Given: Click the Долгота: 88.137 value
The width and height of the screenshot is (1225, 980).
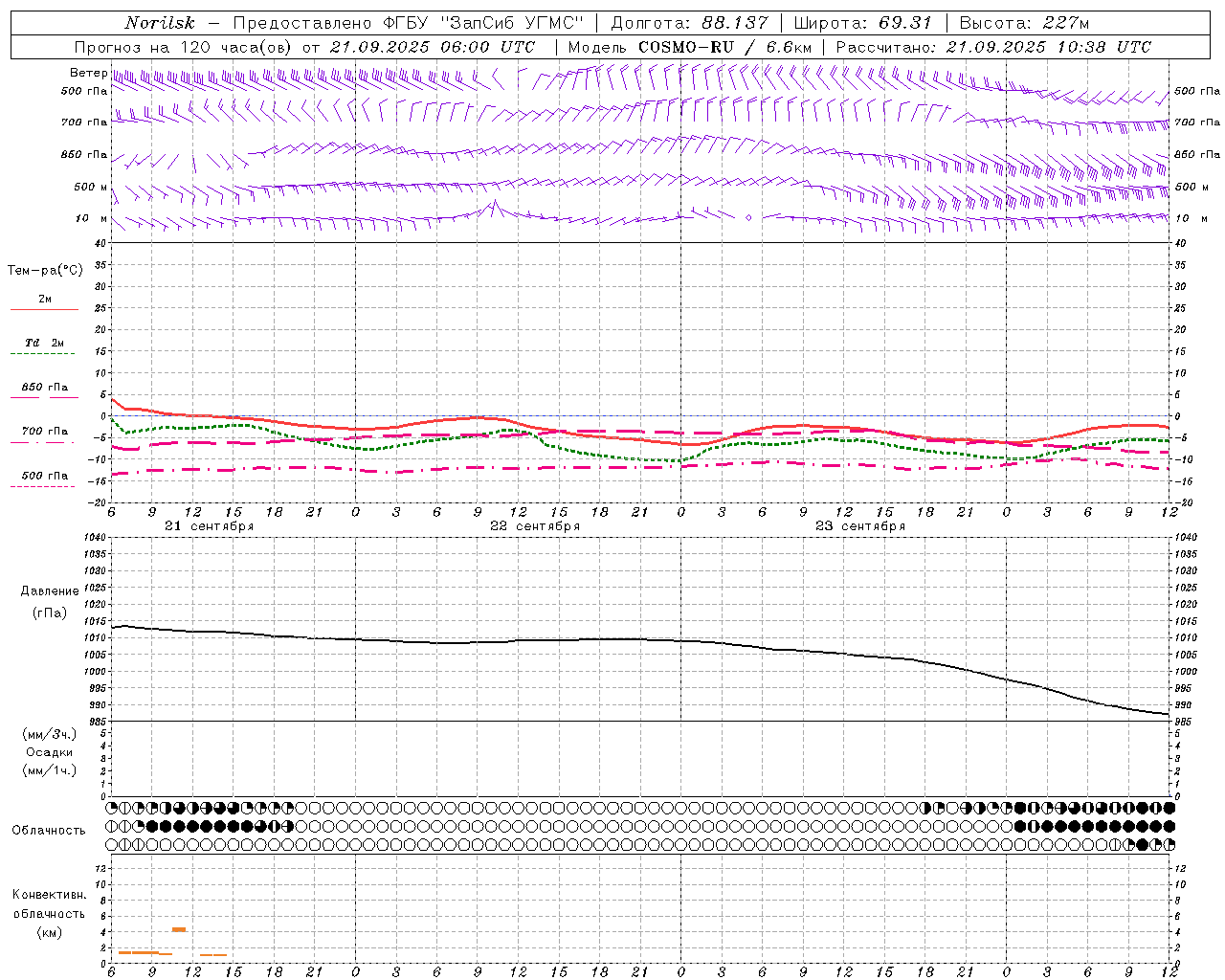Looking at the screenshot, I should (x=689, y=23).
